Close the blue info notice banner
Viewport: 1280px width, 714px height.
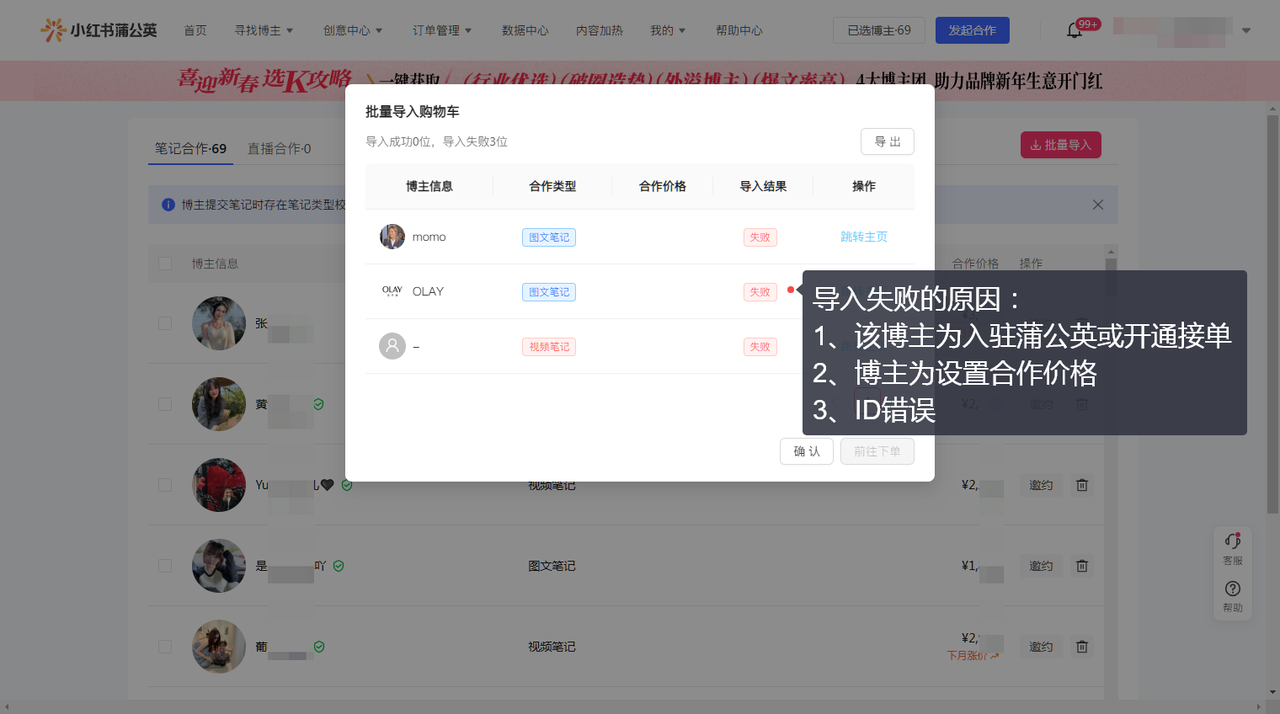[1098, 205]
